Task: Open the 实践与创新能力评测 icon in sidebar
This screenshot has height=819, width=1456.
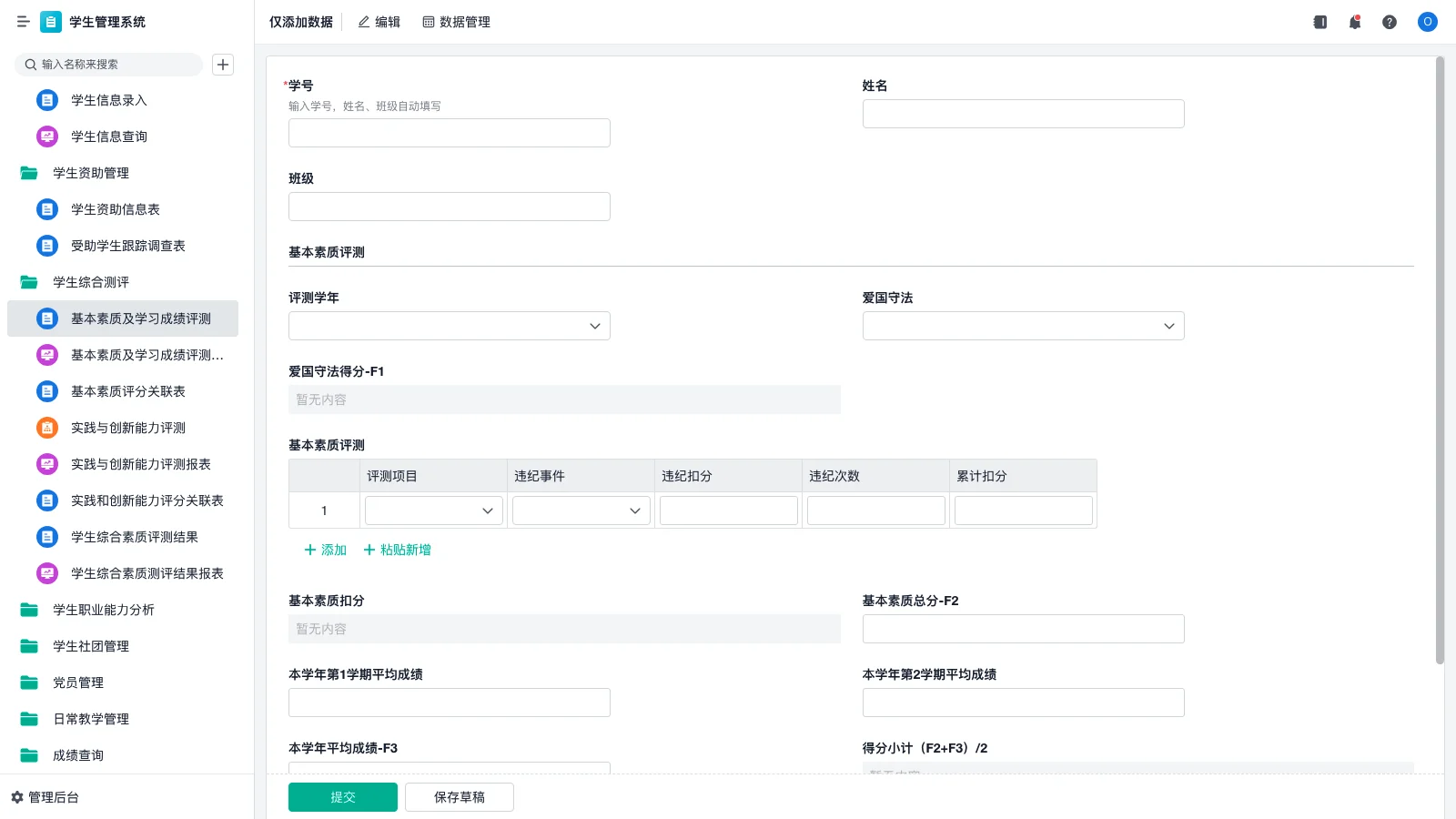Action: (x=46, y=428)
